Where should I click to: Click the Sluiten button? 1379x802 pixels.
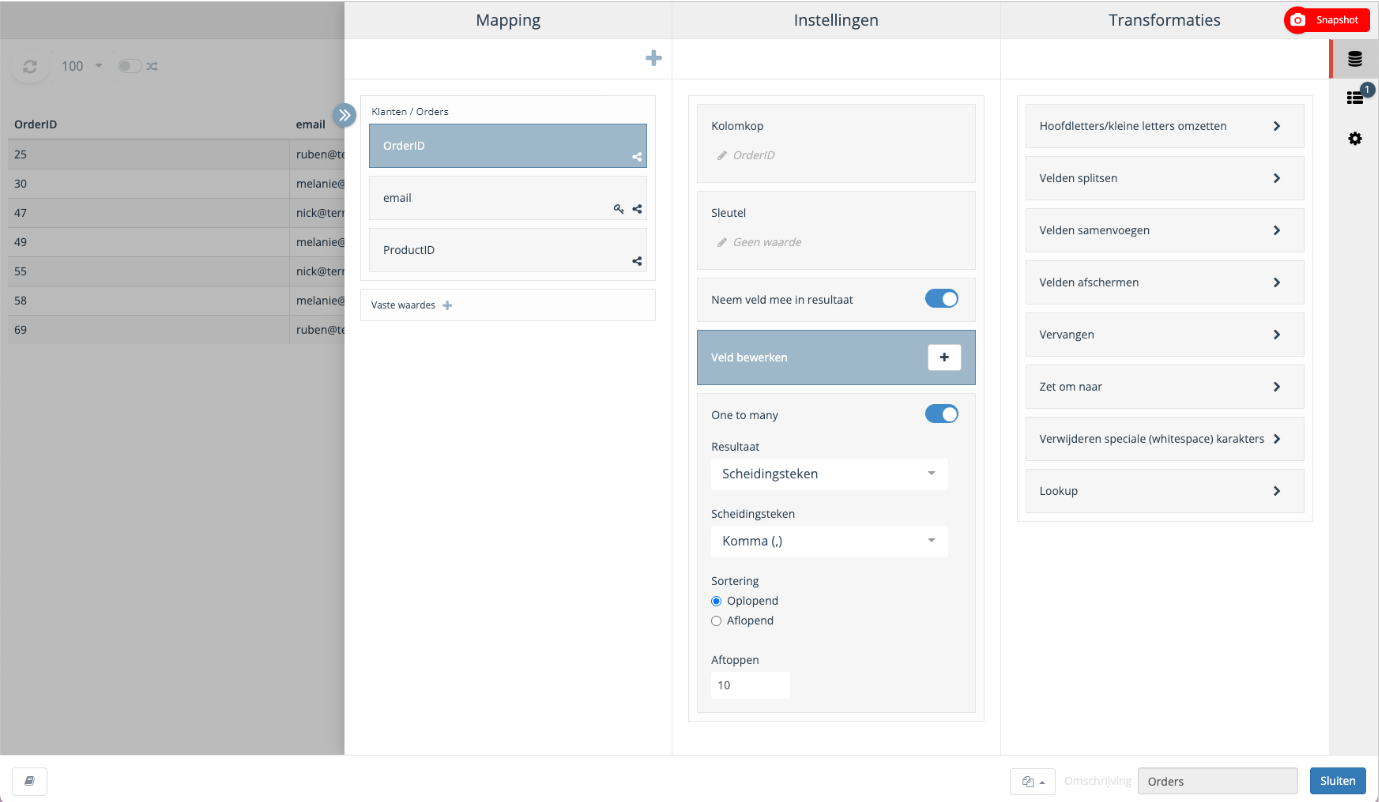[x=1338, y=781]
